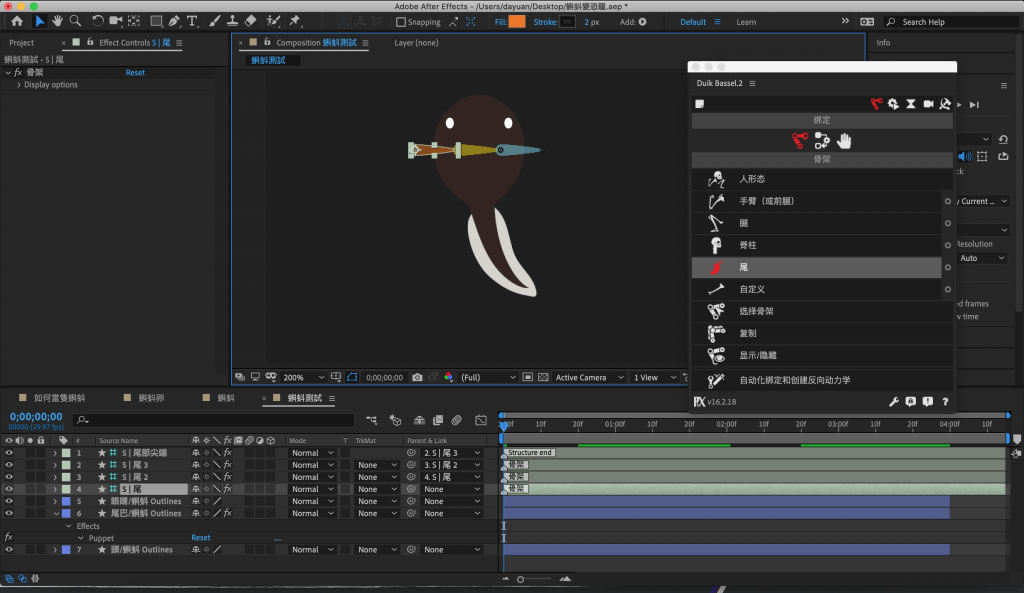Screen dimensions: 1024x593
Task: Toggle tail option circle in Duik
Action: point(948,267)
